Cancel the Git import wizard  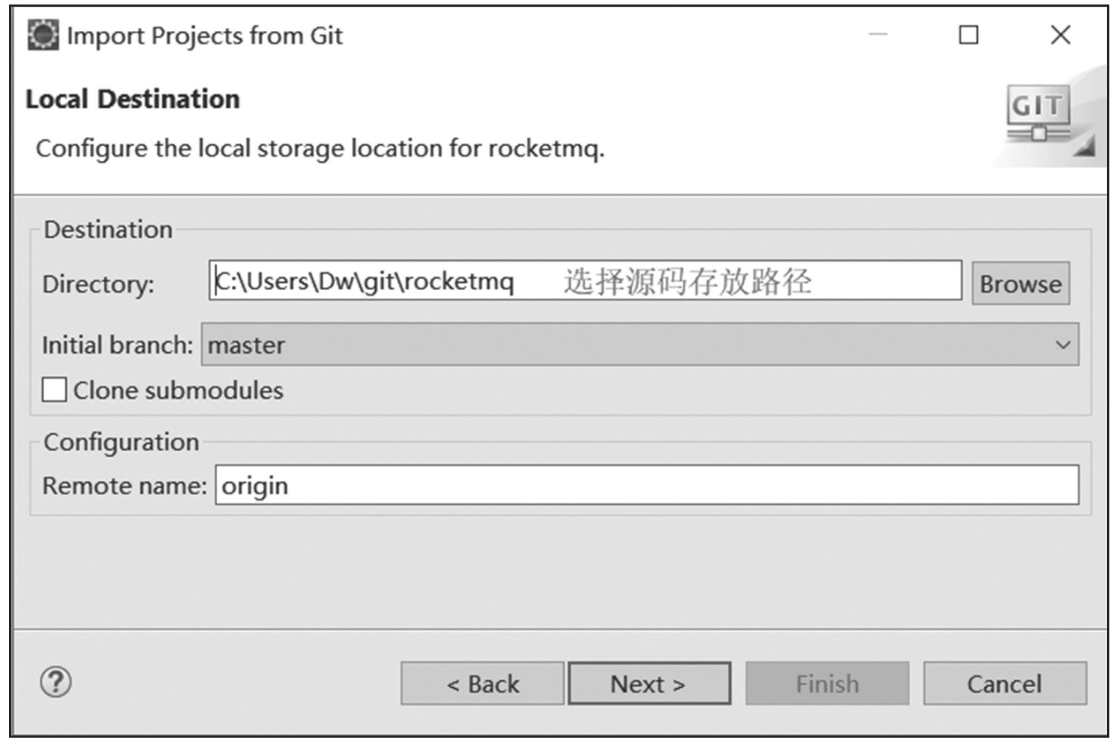point(1005,684)
